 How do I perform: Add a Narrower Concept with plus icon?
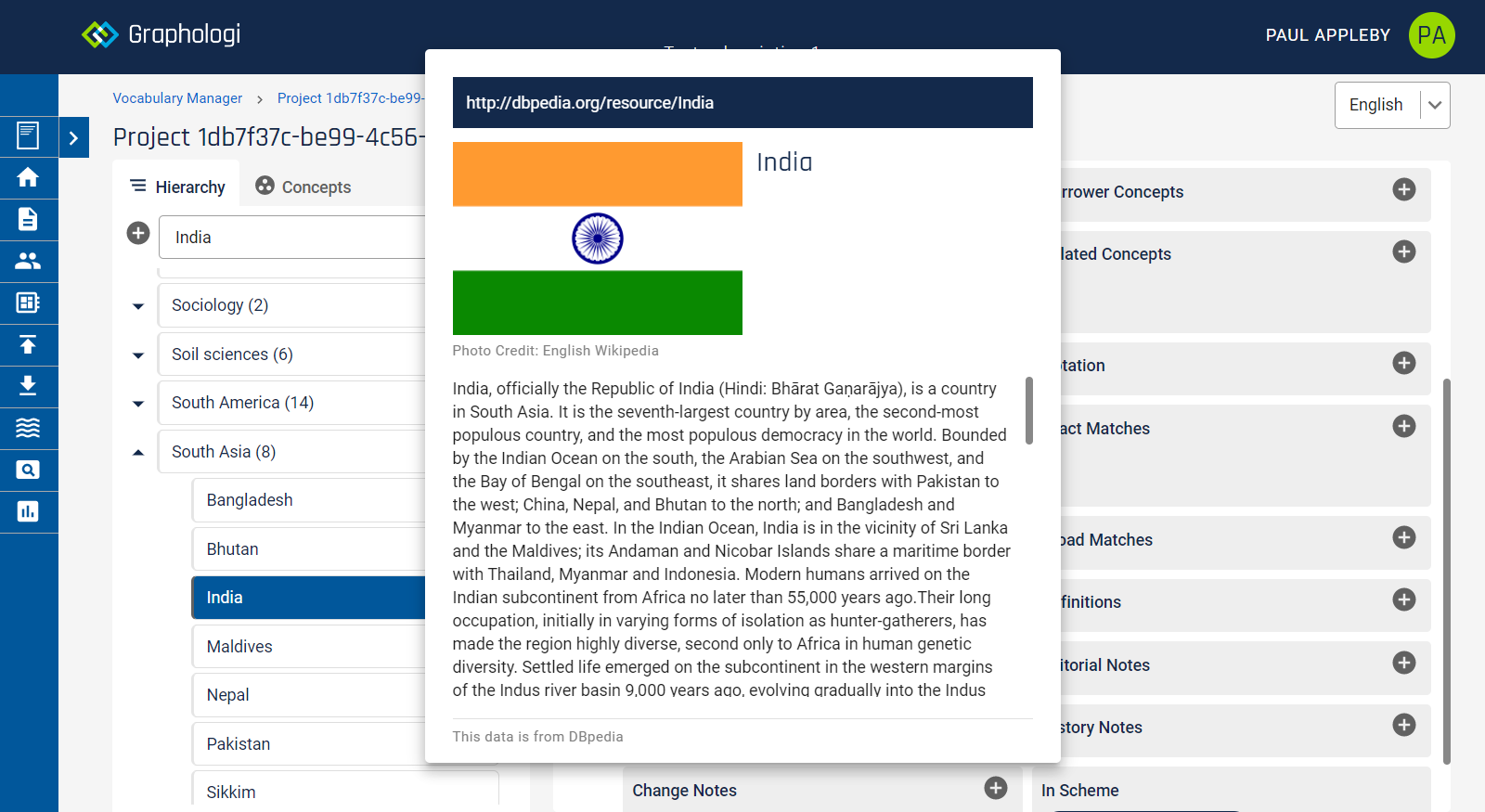coord(1404,189)
